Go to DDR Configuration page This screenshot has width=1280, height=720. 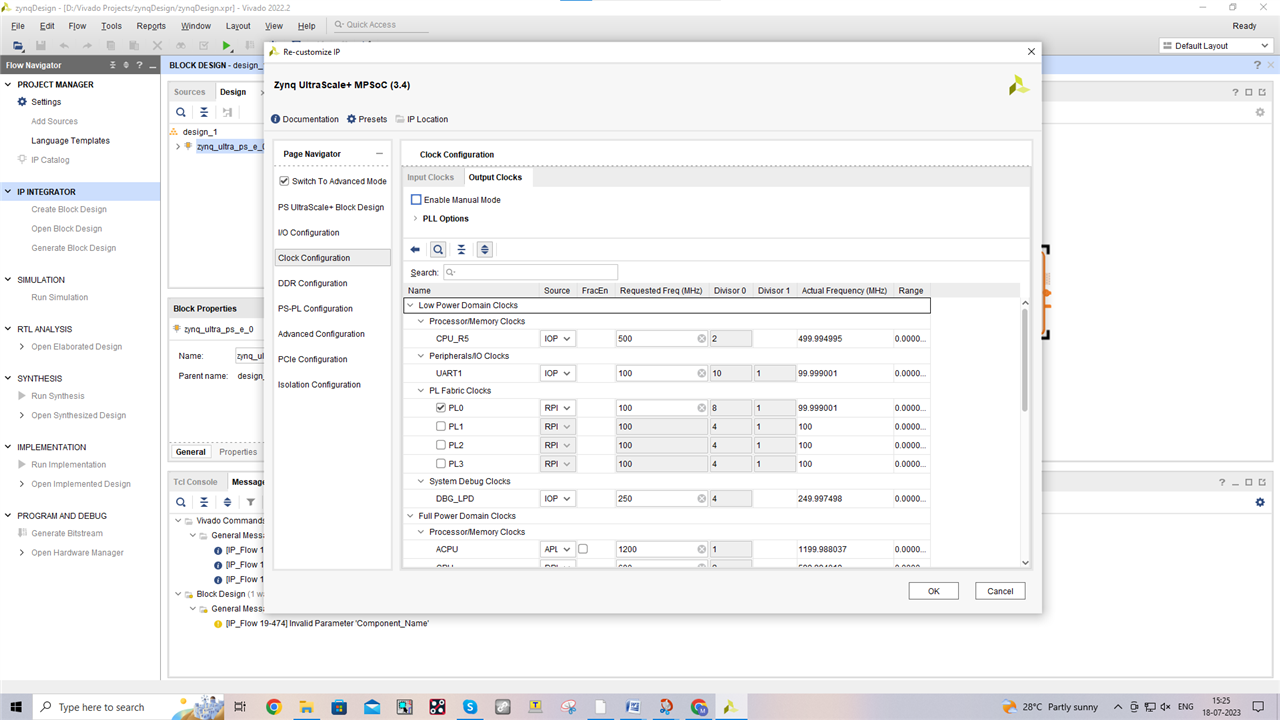(x=313, y=283)
